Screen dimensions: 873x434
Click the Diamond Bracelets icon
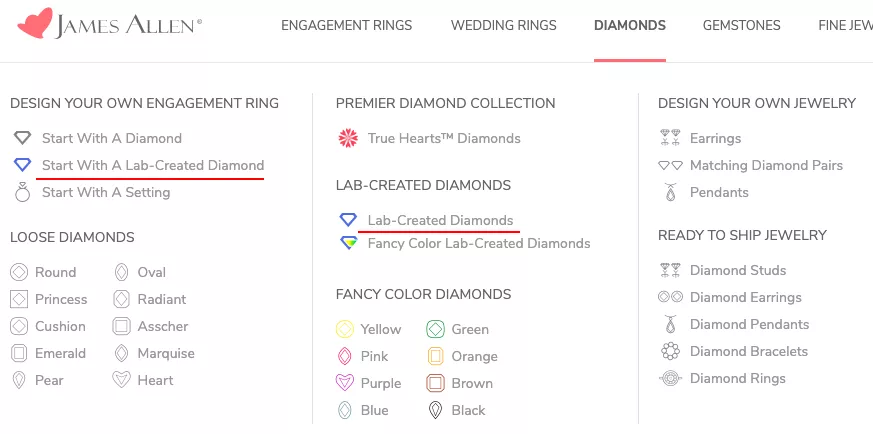pos(670,351)
